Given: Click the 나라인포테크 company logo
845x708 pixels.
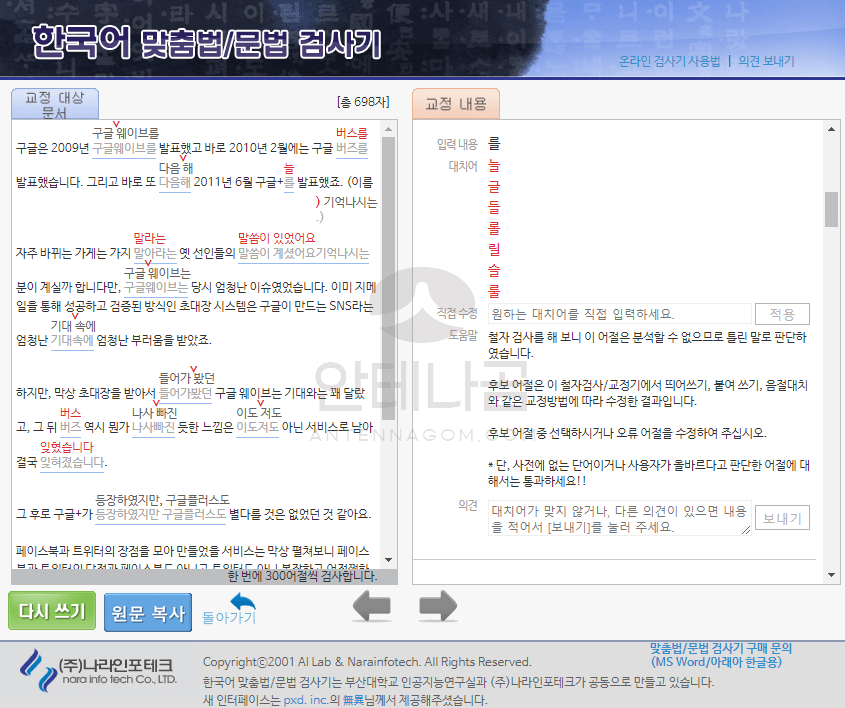Looking at the screenshot, I should pos(98,670).
